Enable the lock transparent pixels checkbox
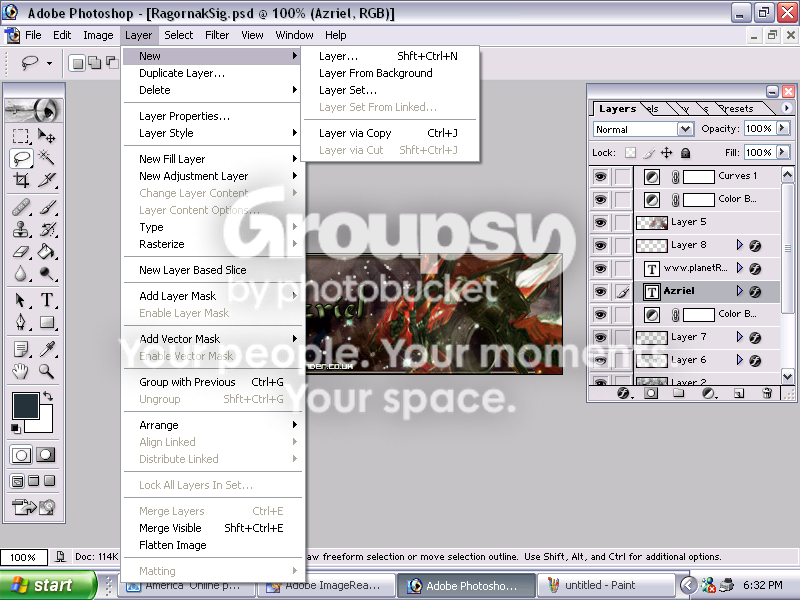 coord(631,153)
